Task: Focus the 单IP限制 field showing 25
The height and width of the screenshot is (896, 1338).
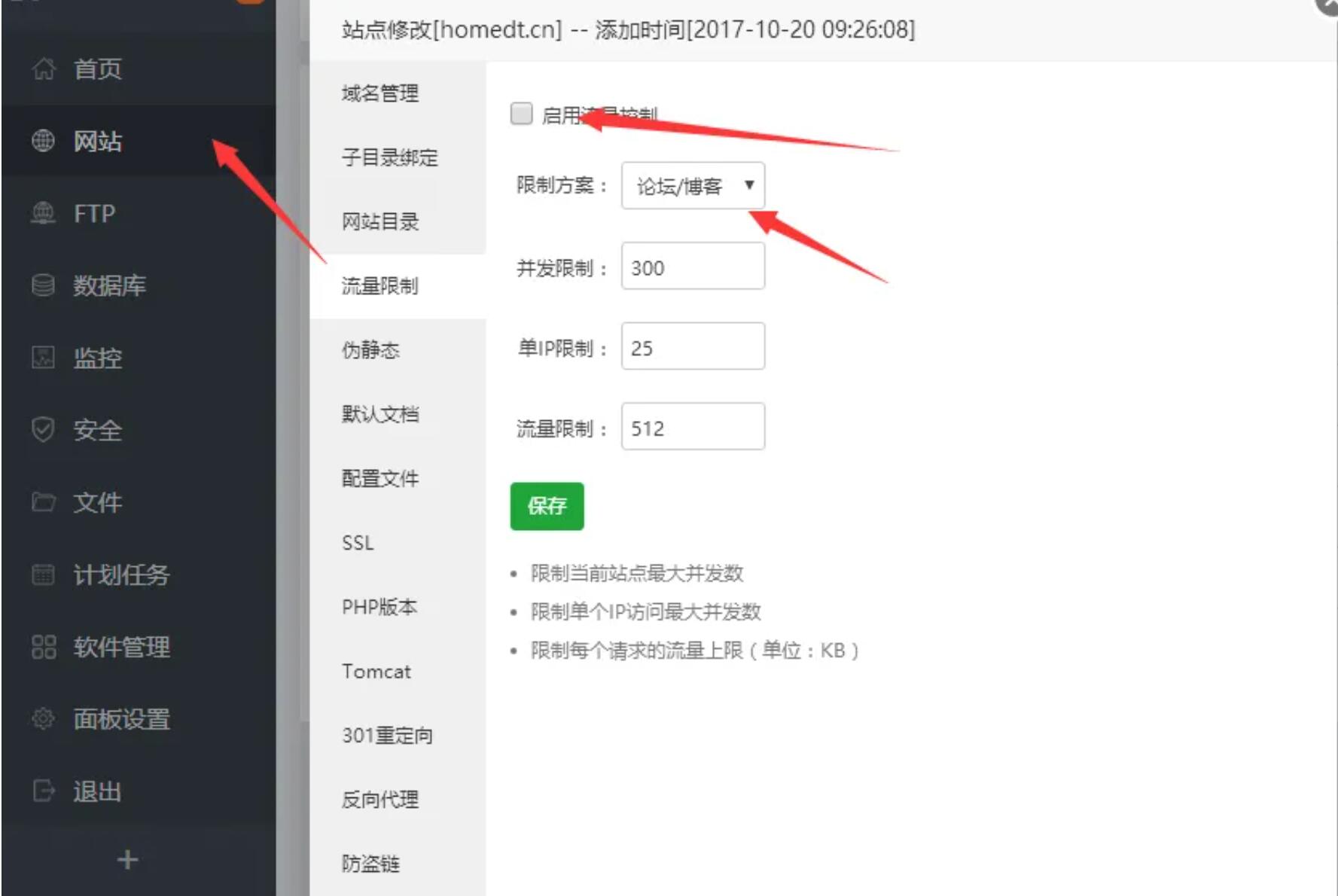Action: 693,346
